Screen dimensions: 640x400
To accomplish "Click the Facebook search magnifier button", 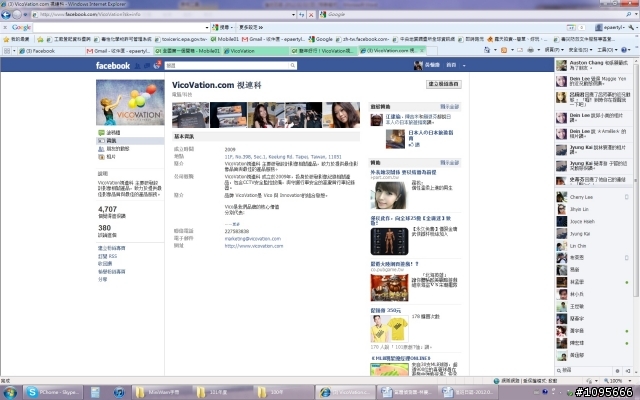I will click(293, 65).
